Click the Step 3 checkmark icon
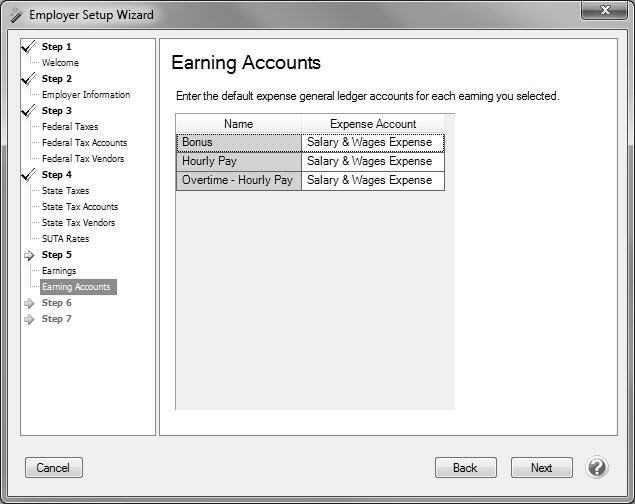This screenshot has width=635, height=504. 29,111
